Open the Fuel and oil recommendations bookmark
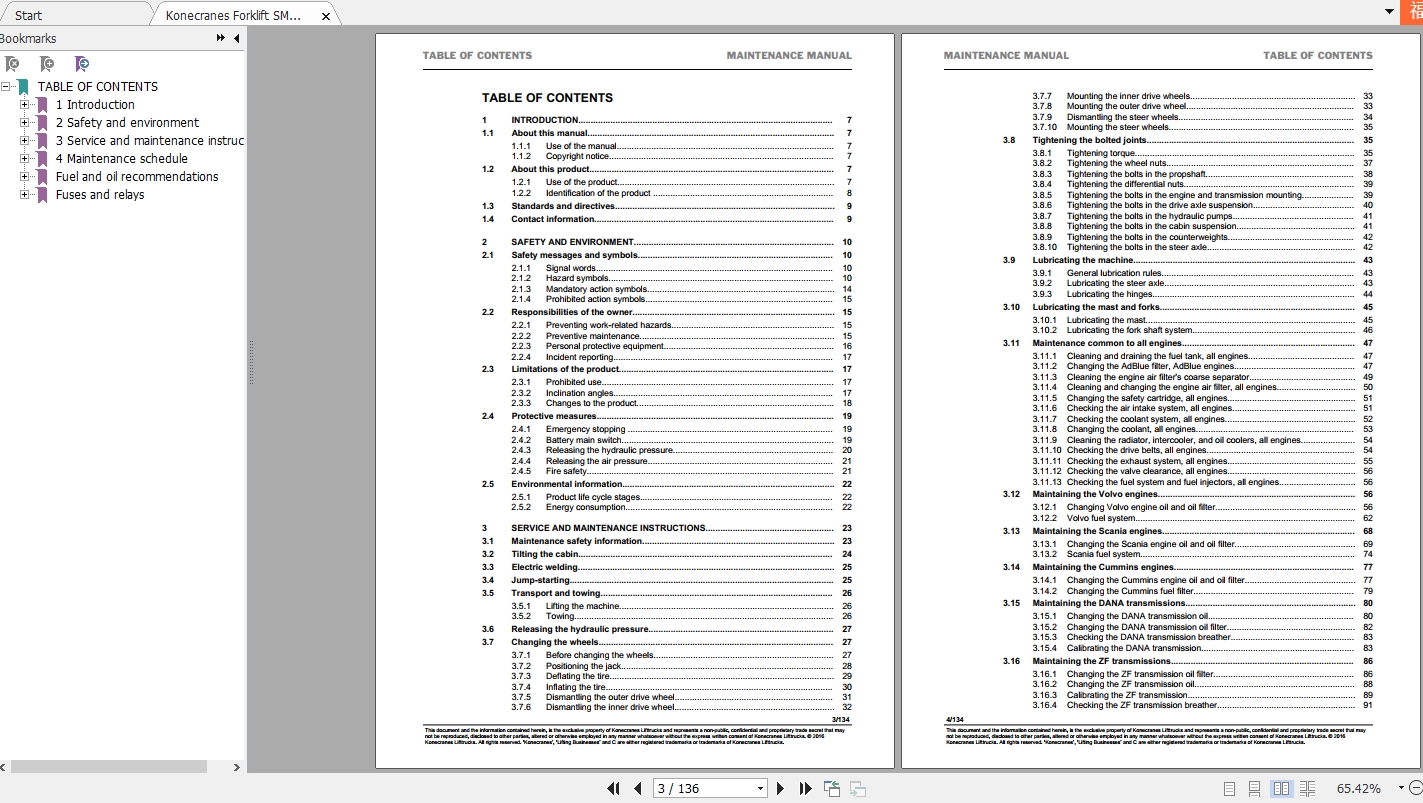 (137, 177)
